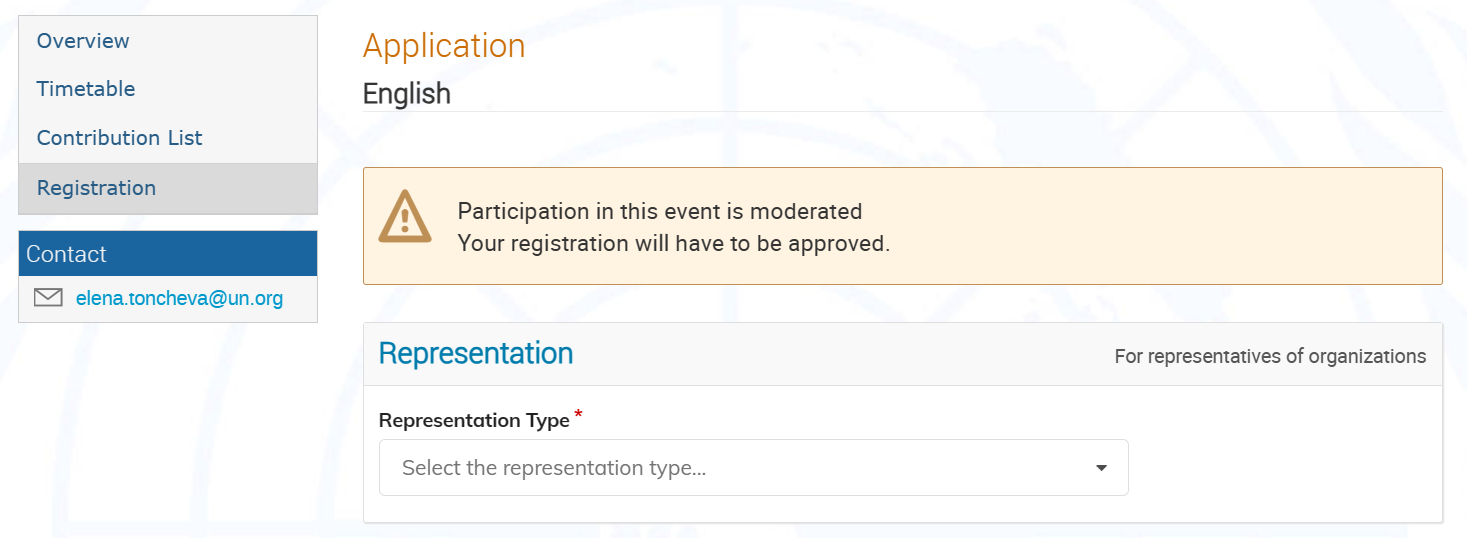This screenshot has width=1467, height=538.
Task: Click the dropdown caret arrow
Action: point(1101,468)
